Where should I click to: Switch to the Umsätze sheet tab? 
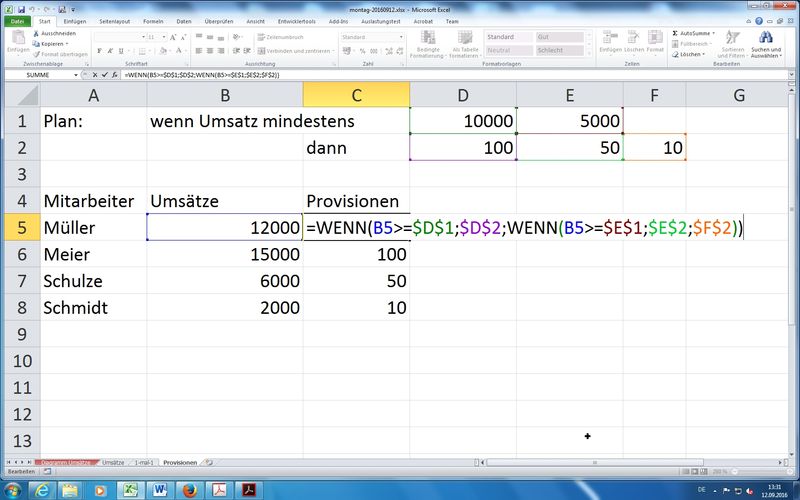113,463
